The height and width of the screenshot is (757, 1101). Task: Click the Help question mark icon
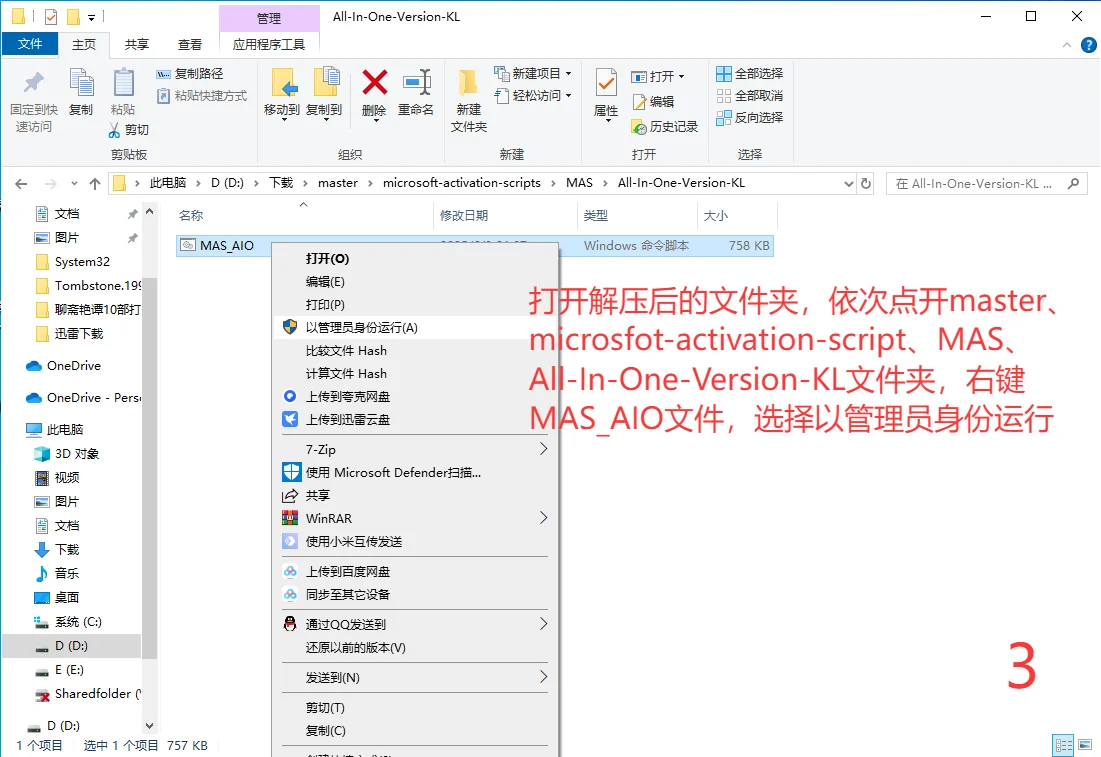click(x=1088, y=45)
